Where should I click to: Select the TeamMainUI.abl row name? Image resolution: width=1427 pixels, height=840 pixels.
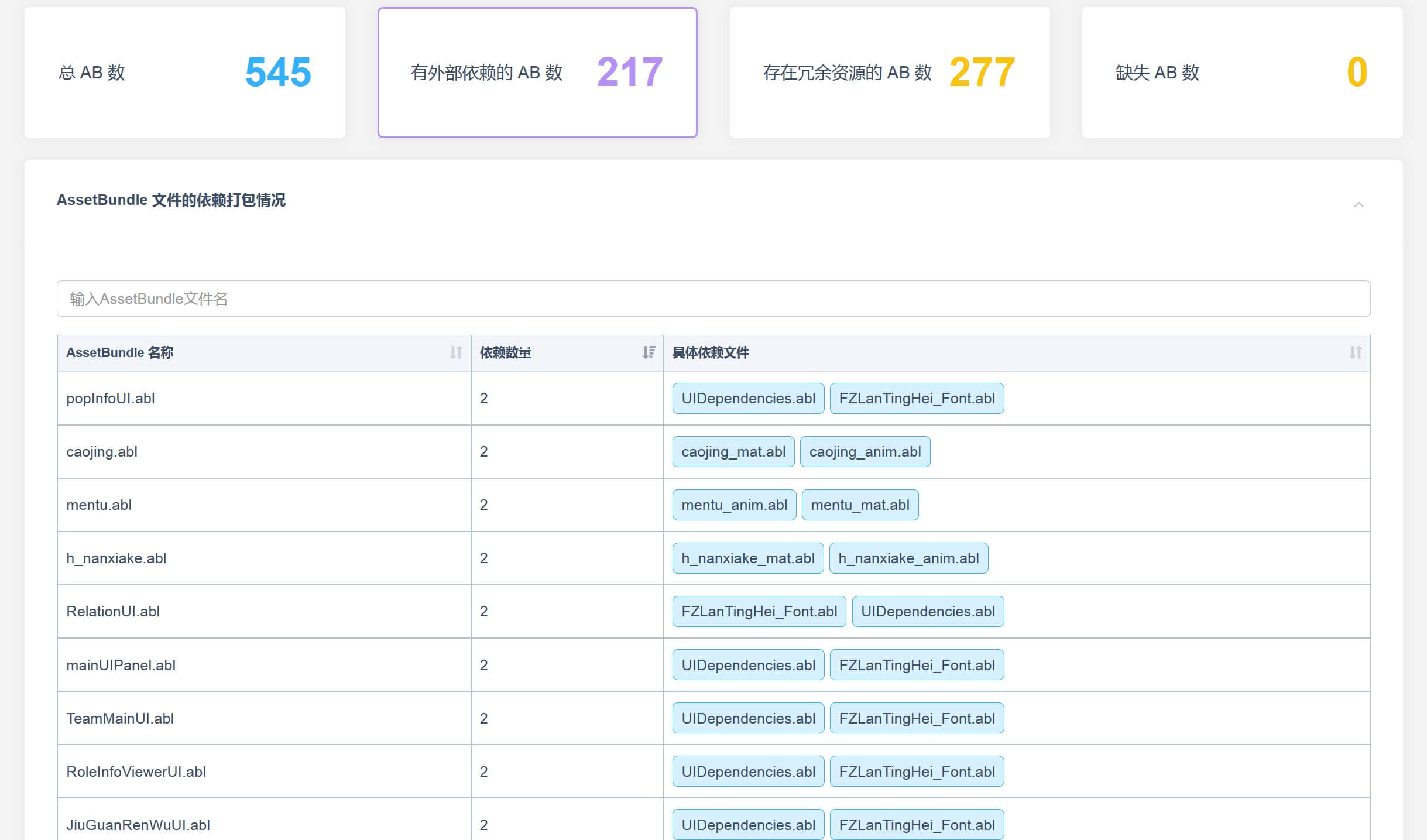pyautogui.click(x=120, y=719)
